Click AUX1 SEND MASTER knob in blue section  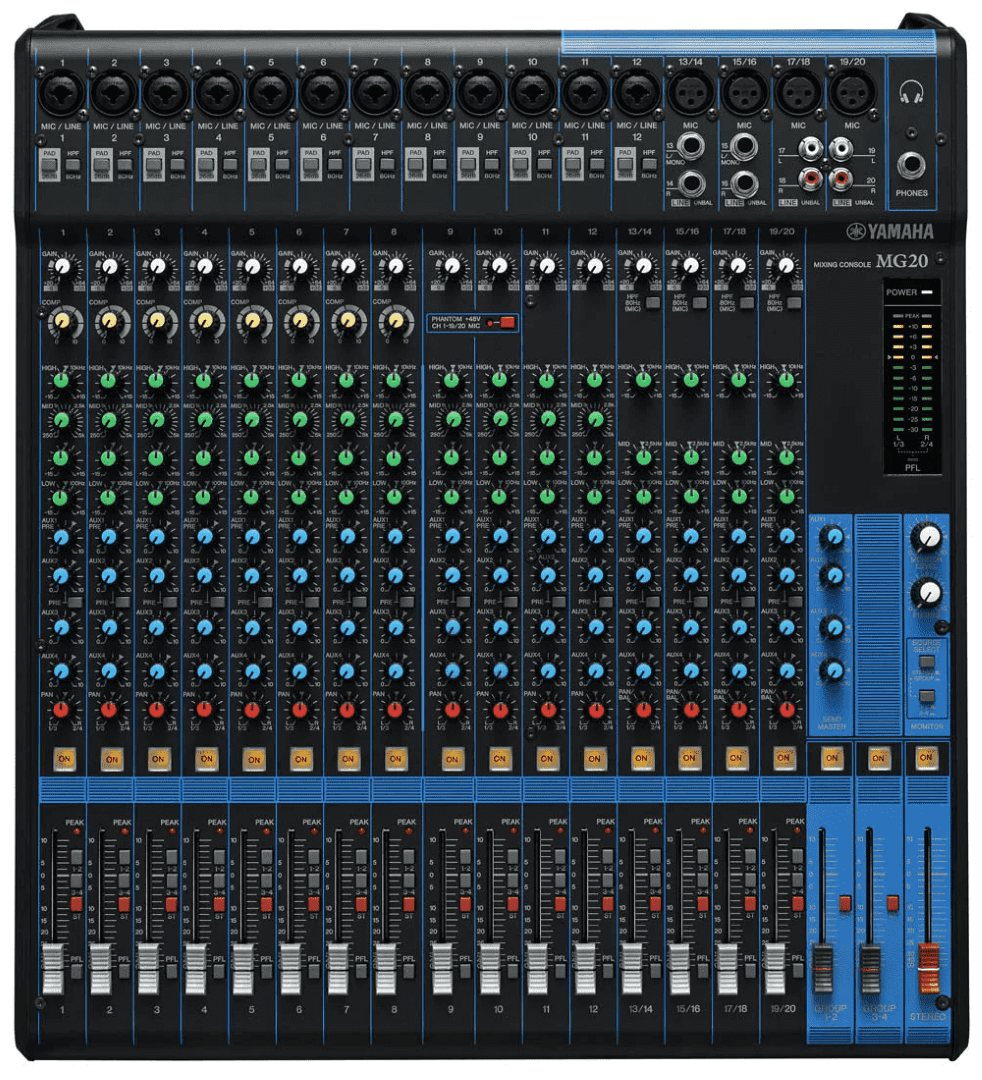pos(831,538)
